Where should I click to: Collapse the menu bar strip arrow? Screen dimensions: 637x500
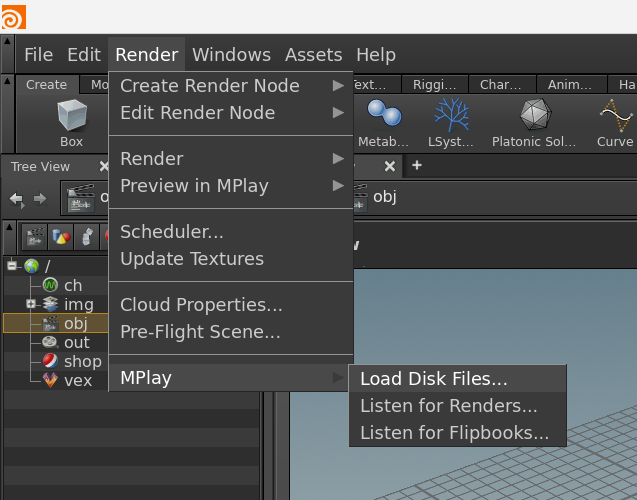coord(7,41)
